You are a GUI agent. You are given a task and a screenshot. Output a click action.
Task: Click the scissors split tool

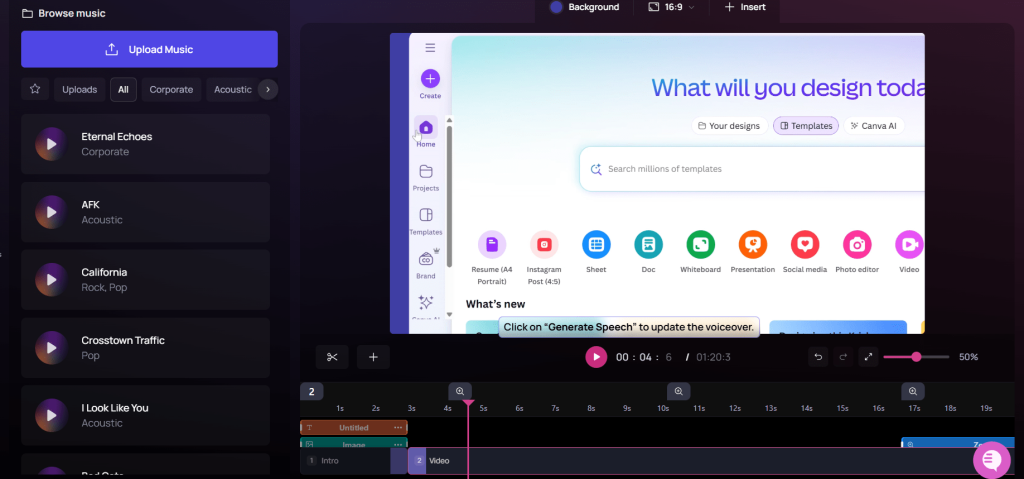(x=332, y=357)
